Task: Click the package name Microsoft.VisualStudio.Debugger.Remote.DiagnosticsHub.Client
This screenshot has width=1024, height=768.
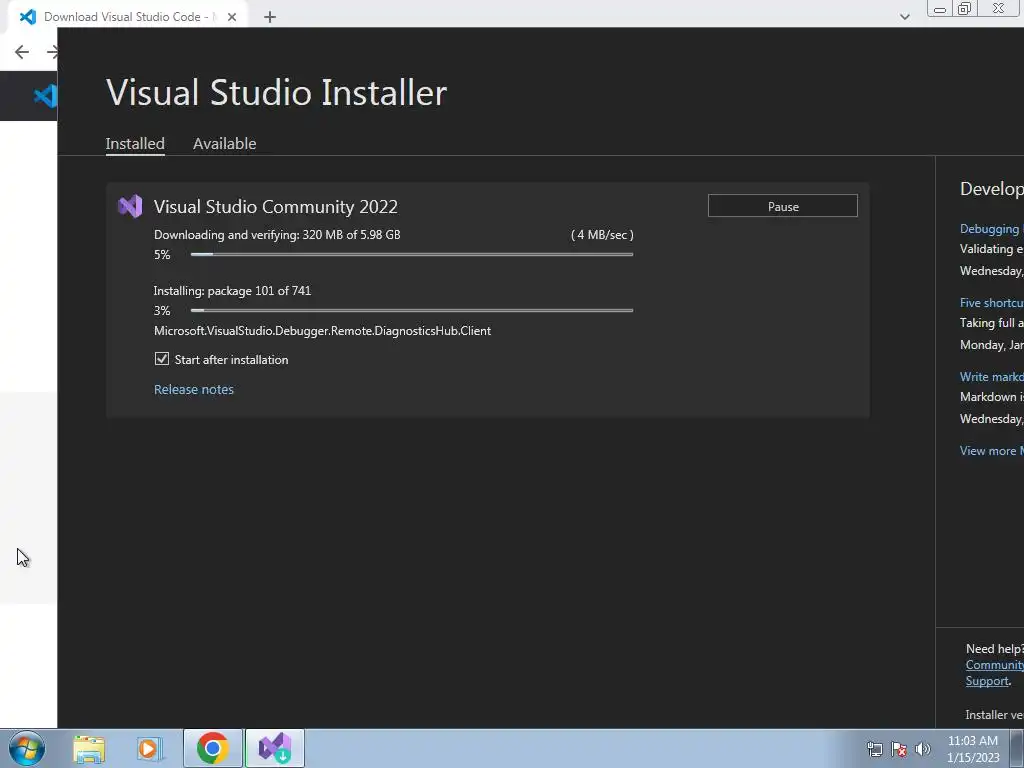Action: click(x=323, y=330)
